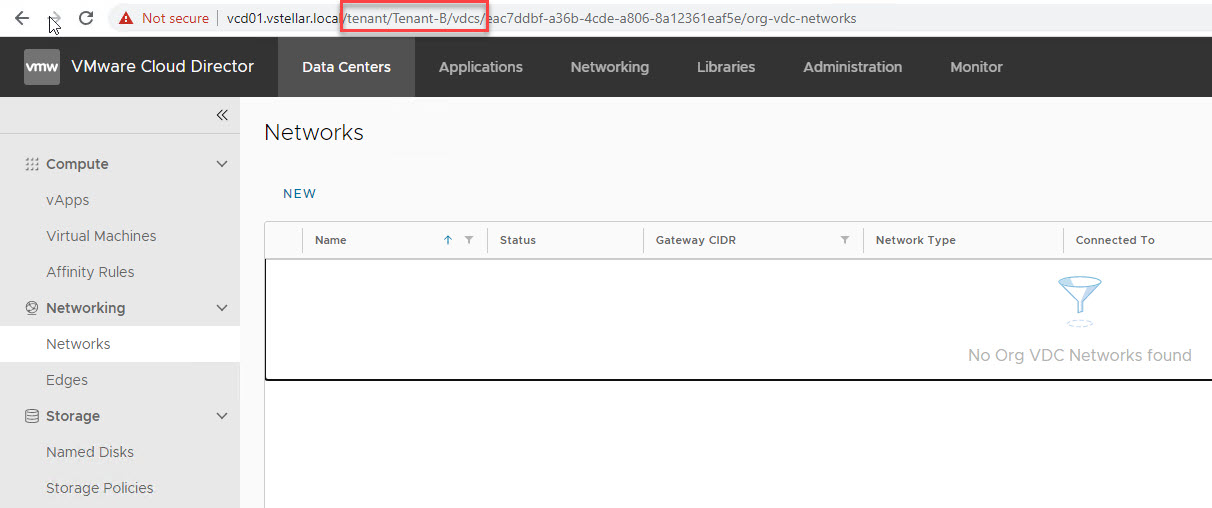1212x508 pixels.
Task: Click NEW to create a network
Action: click(x=299, y=194)
